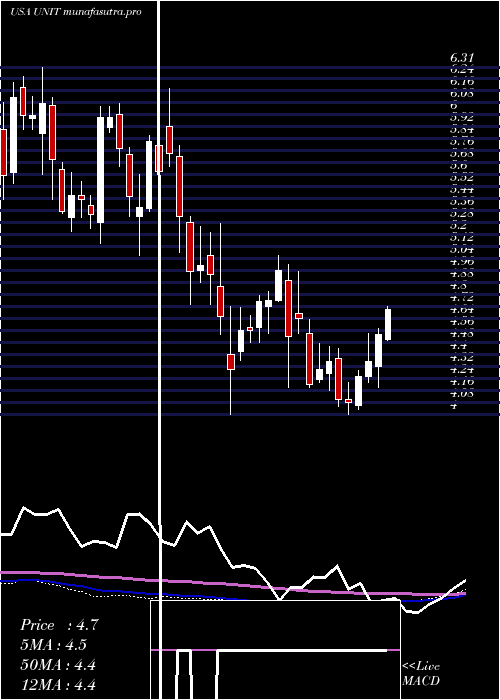Image resolution: width=500 pixels, height=700 pixels.
Task: Click the 5.92 price axis label
Action: coord(462,118)
